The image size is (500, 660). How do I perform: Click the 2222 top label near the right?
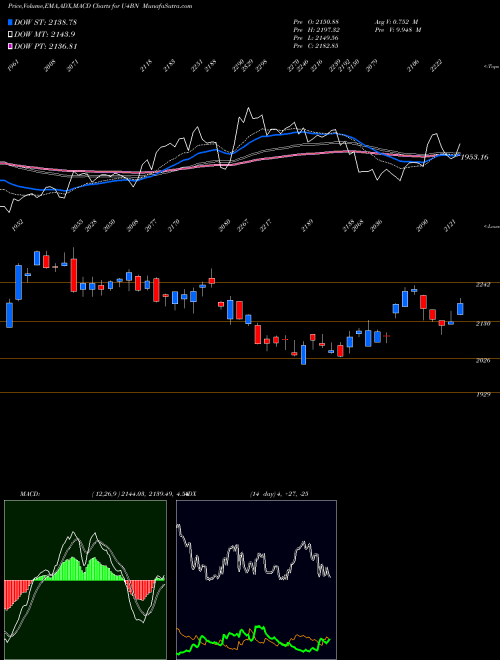point(436,65)
